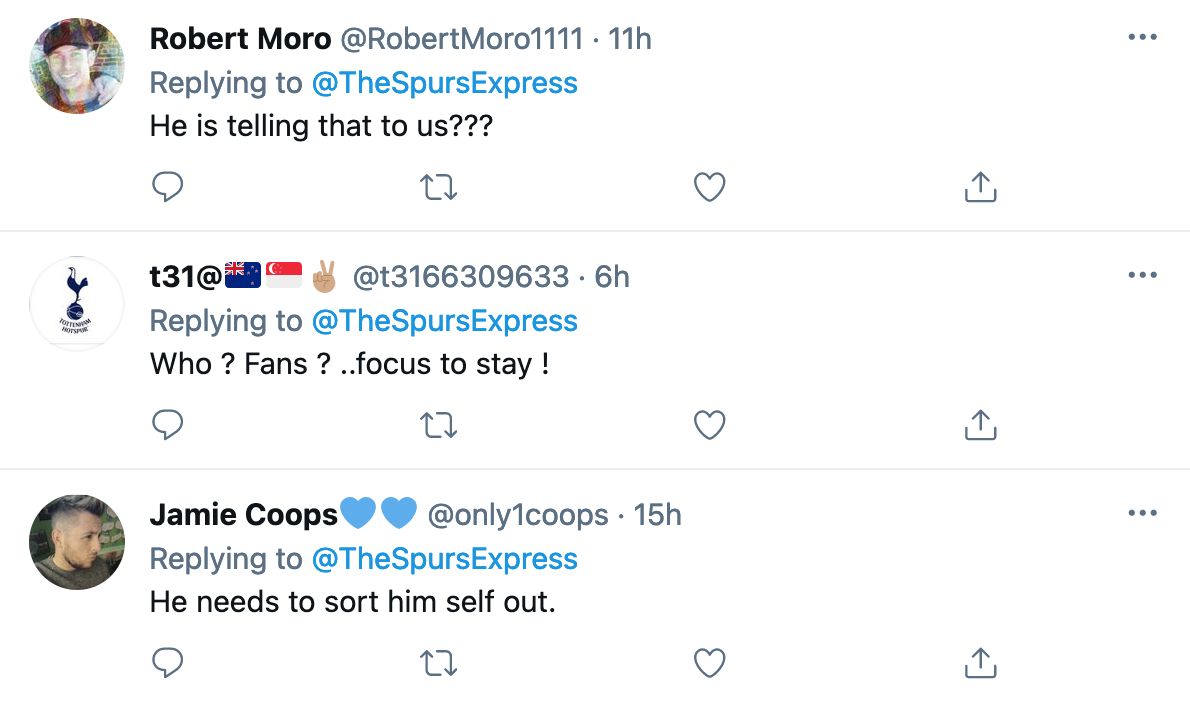View Robert Moro's profile picture
The width and height of the screenshot is (1190, 704).
point(78,66)
